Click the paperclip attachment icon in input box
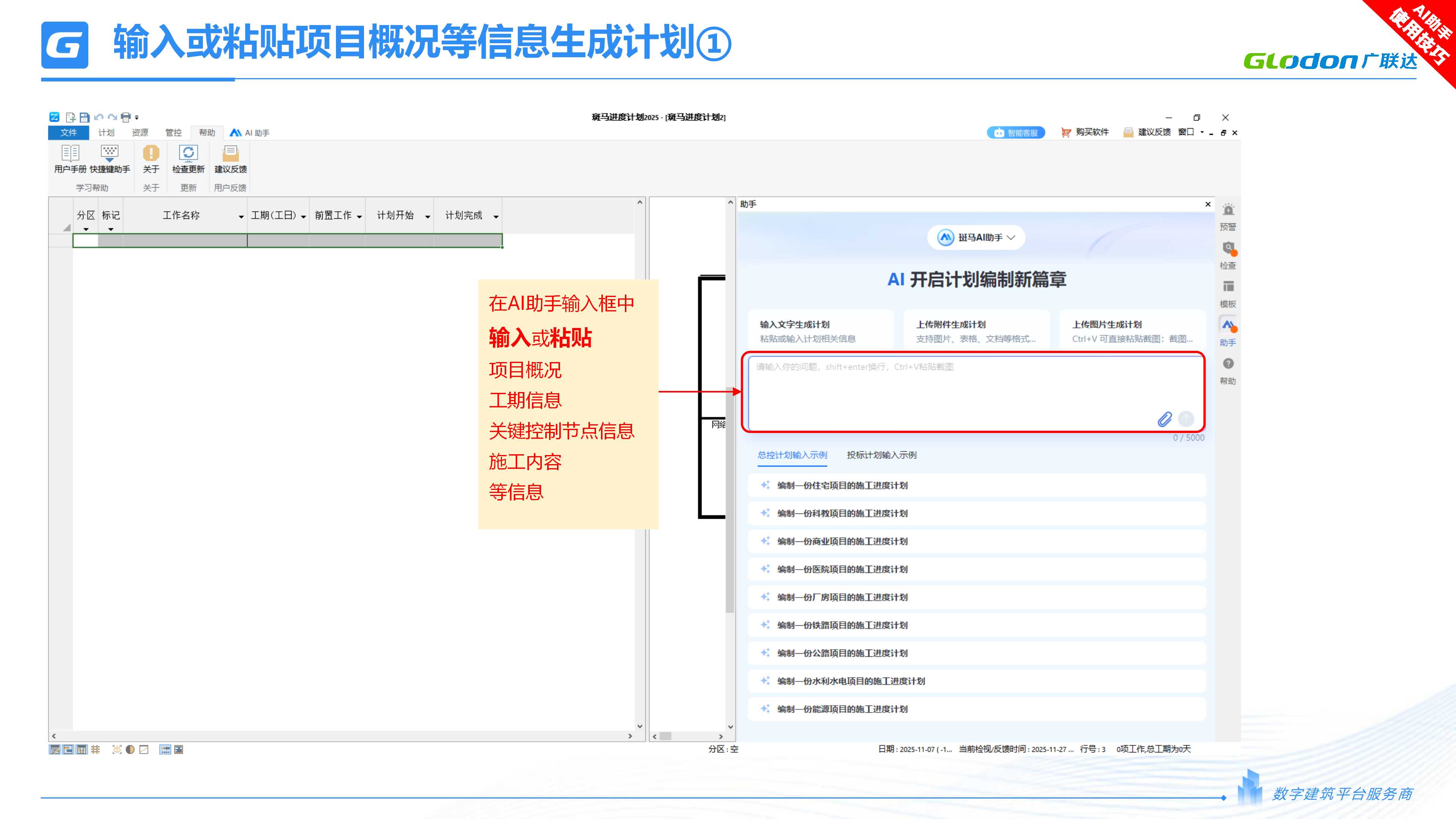Viewport: 1456px width, 819px height. [1164, 419]
